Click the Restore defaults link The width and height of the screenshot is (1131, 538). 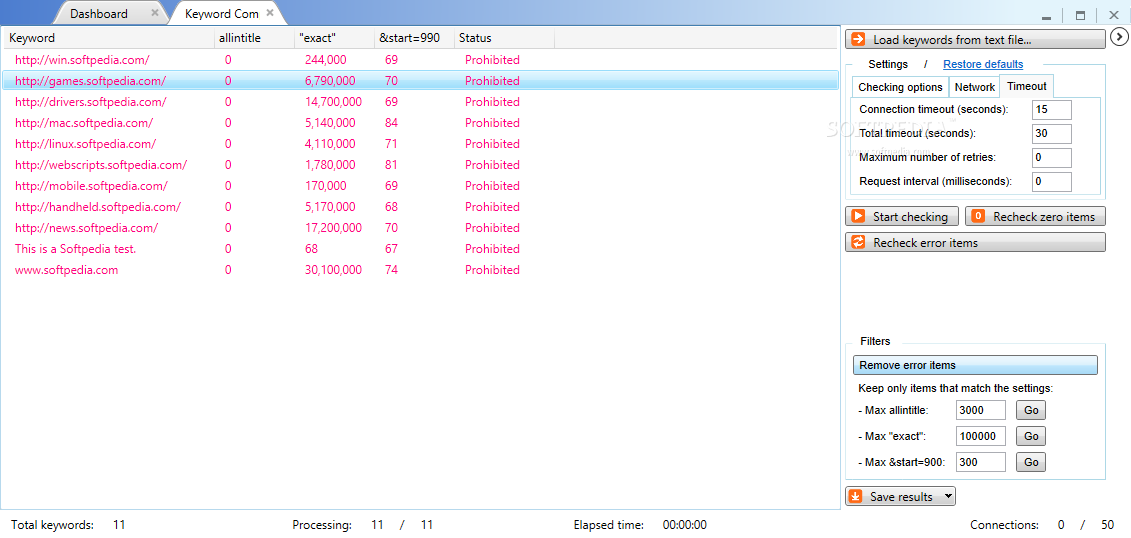982,64
